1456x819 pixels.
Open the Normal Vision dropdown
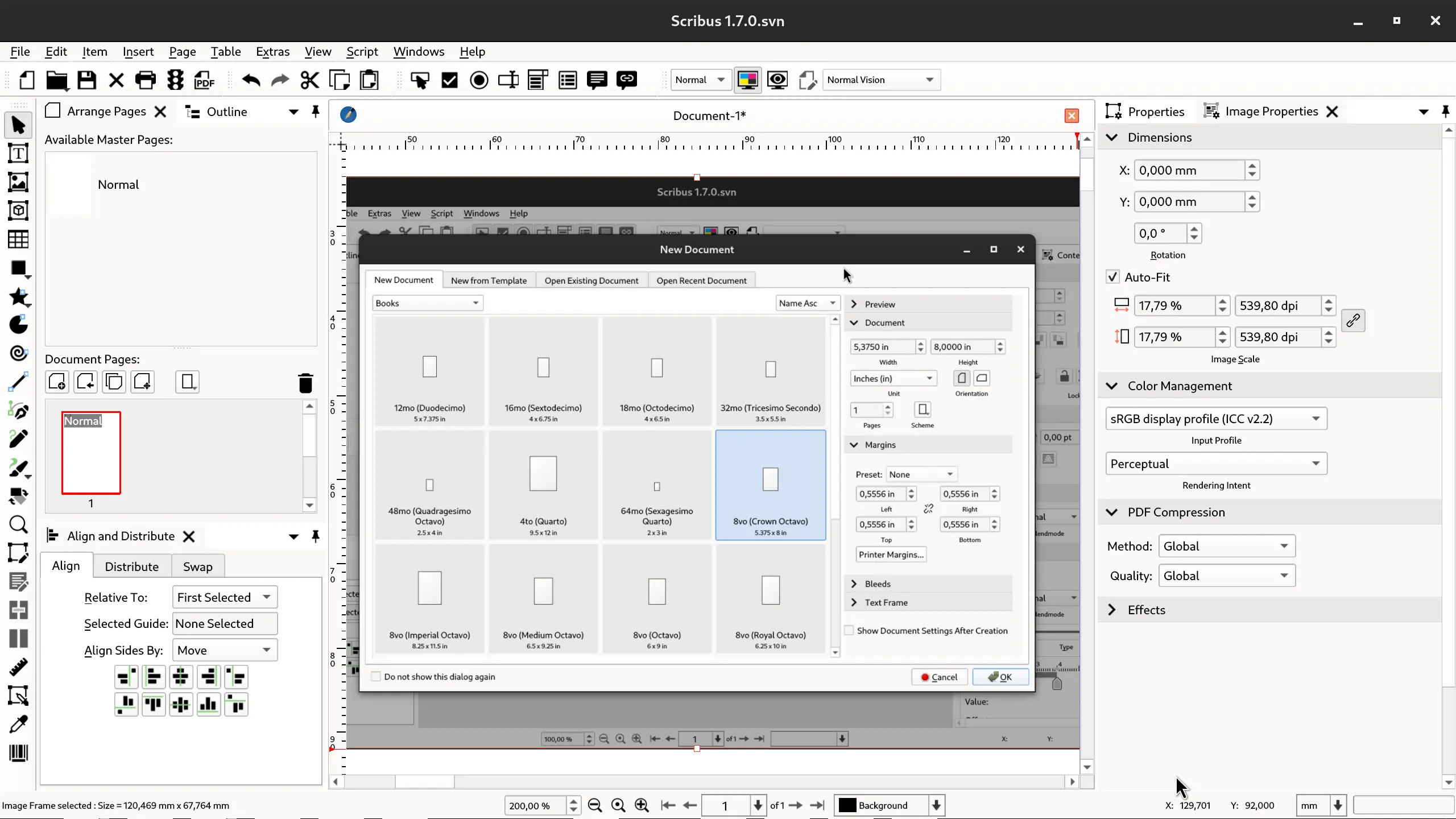point(882,80)
